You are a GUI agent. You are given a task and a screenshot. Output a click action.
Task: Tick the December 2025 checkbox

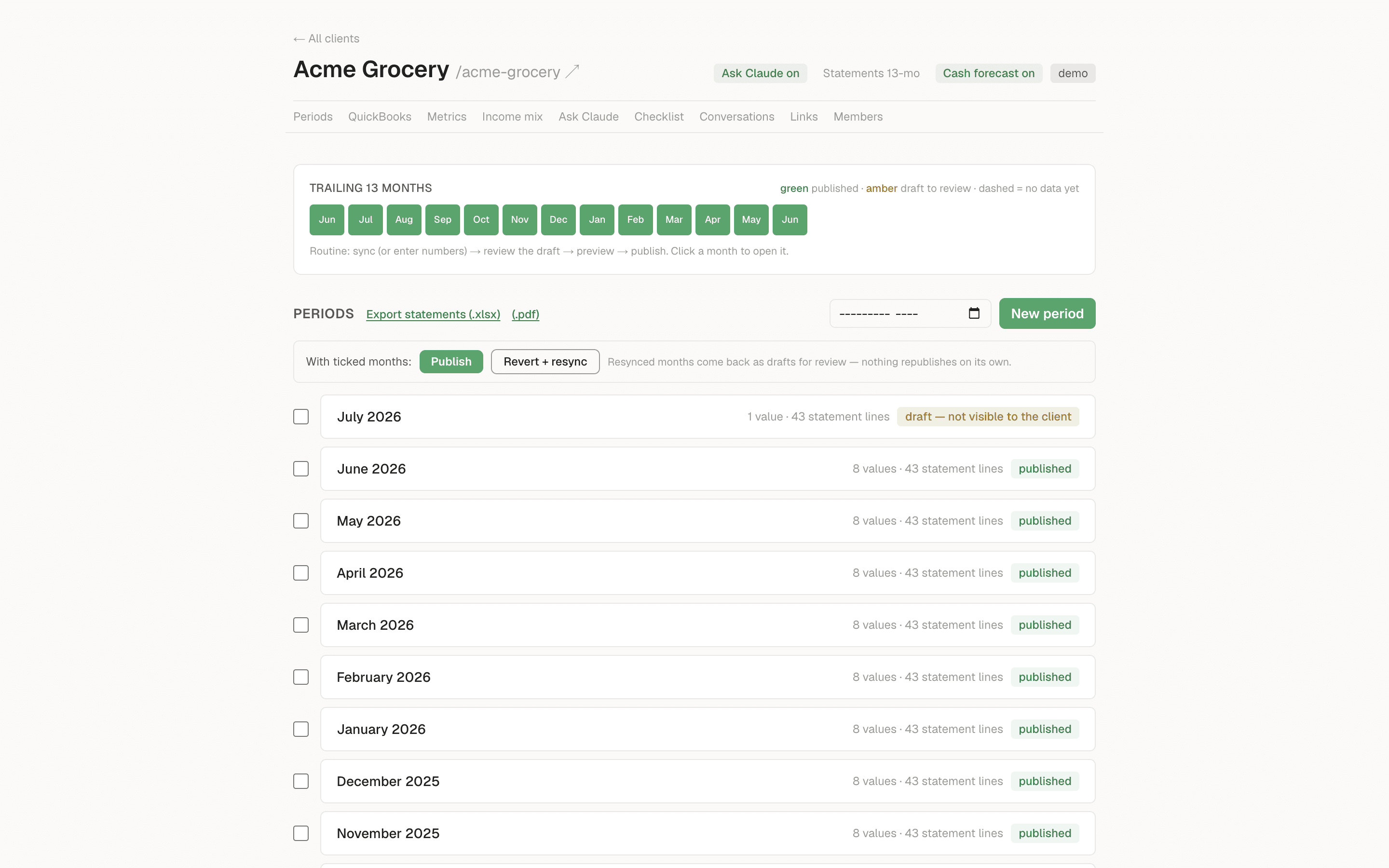click(301, 781)
